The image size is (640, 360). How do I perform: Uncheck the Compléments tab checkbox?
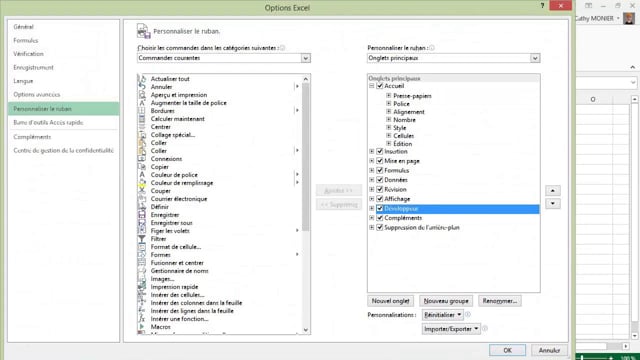380,218
